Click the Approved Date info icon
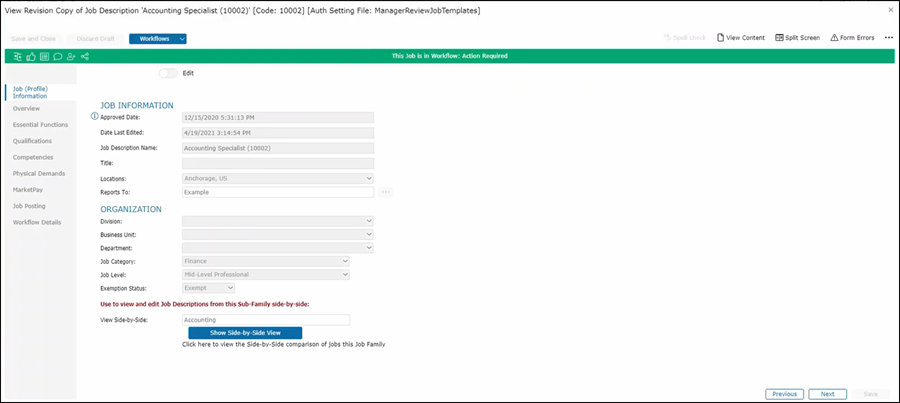Screen dimensions: 900x403 (x=95, y=117)
